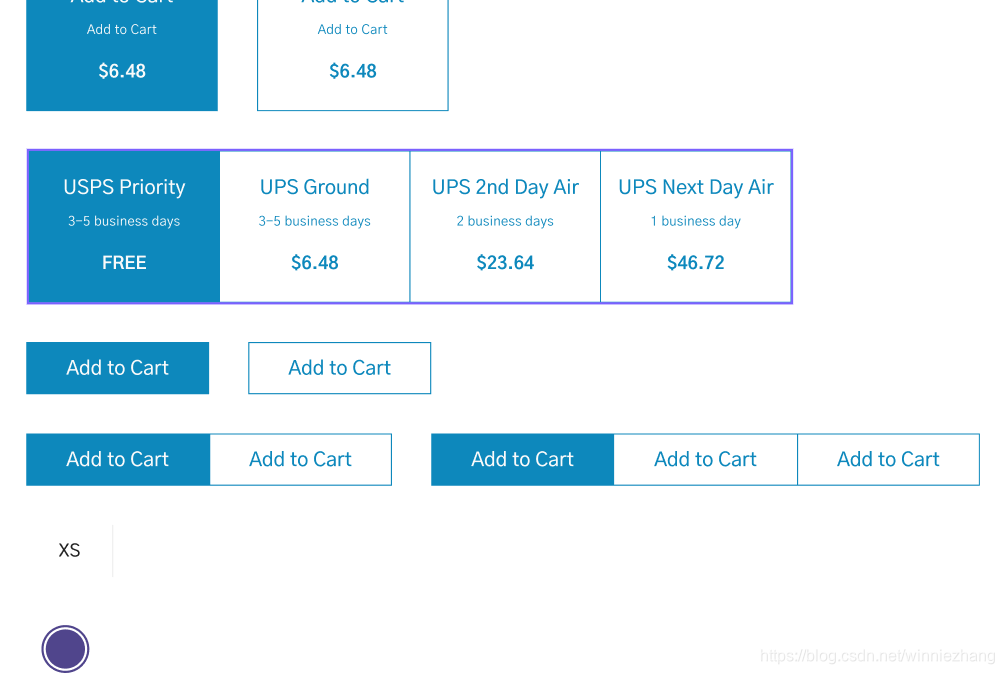Select filled Add to Cart in the two-segment group
Screen dimensions: 1004x674
pos(118,460)
